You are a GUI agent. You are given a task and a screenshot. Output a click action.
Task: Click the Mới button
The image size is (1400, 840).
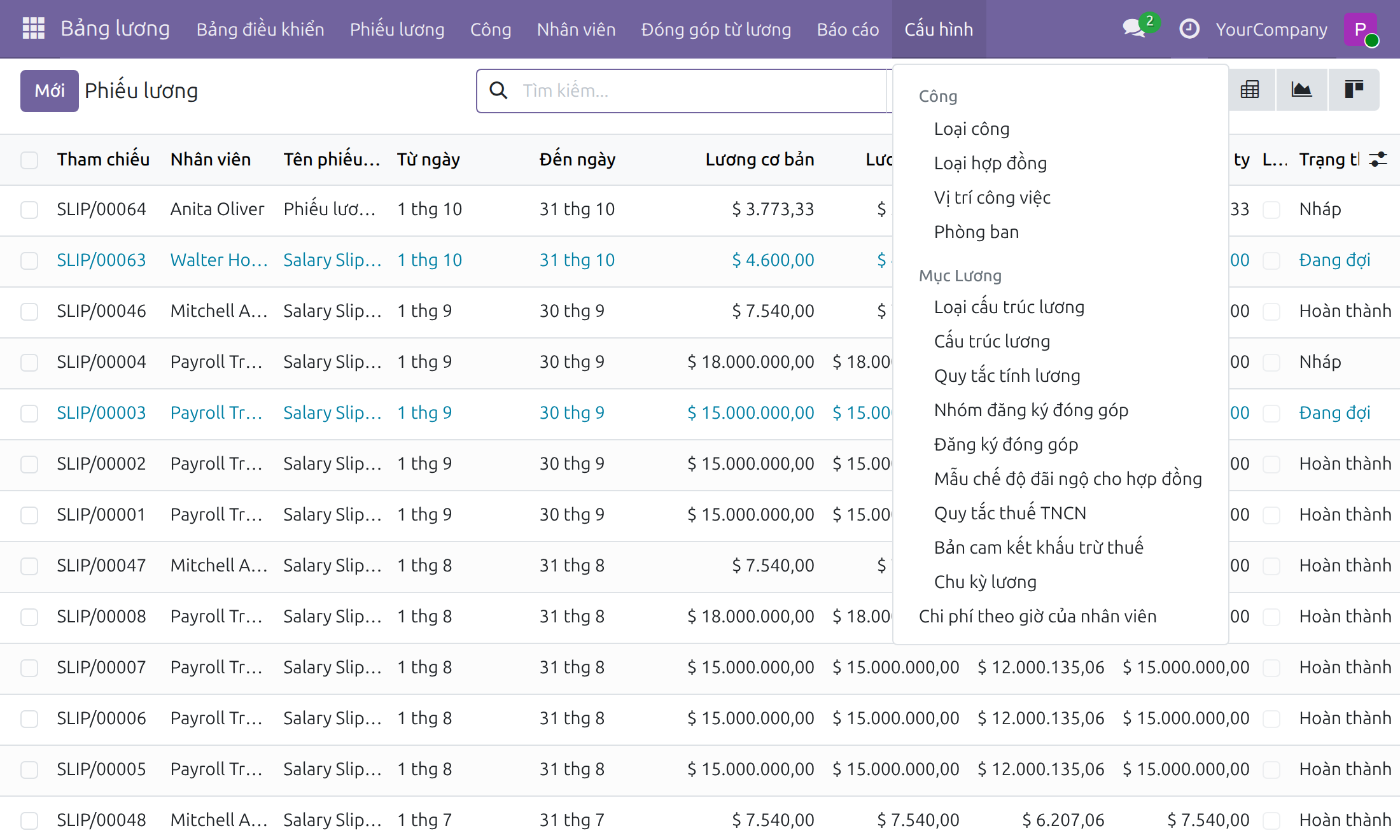(x=50, y=91)
